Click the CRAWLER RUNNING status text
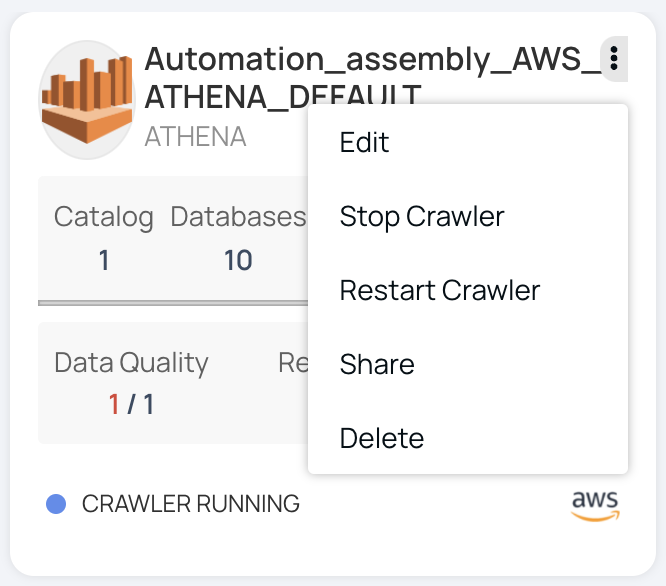Screen dimensions: 666x586 191,504
